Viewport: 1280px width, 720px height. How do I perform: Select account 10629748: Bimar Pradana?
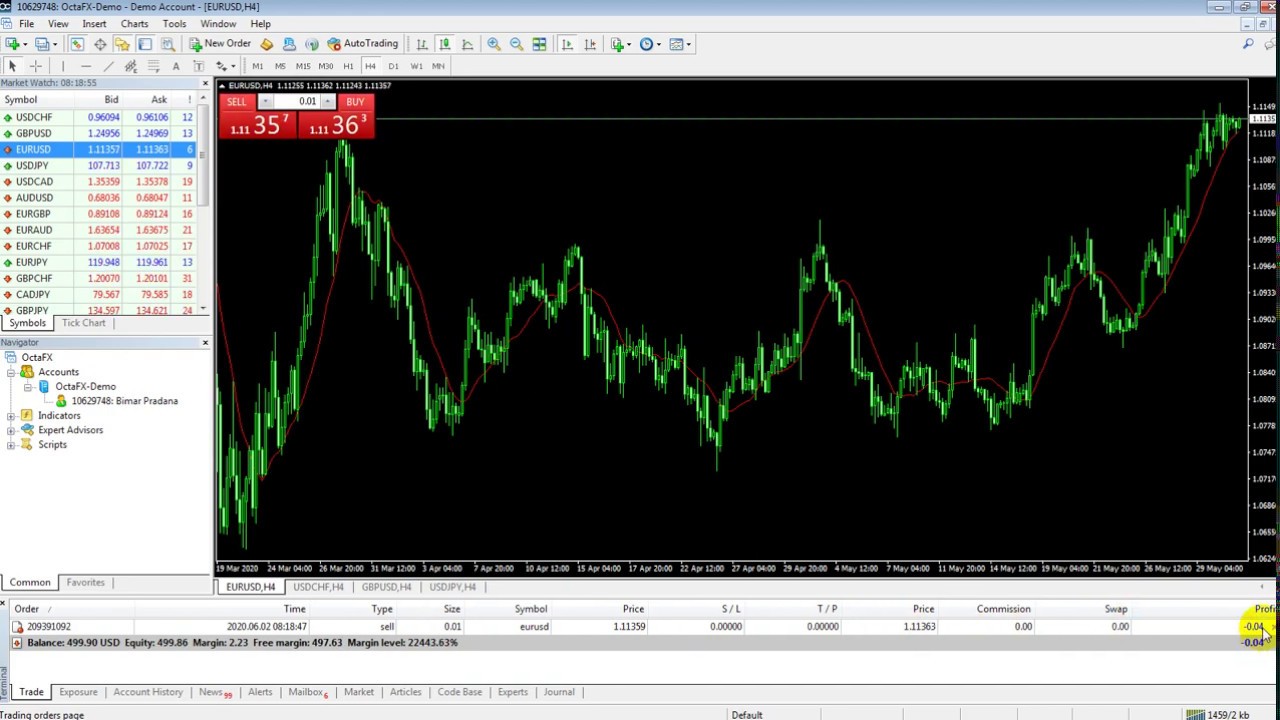click(124, 401)
